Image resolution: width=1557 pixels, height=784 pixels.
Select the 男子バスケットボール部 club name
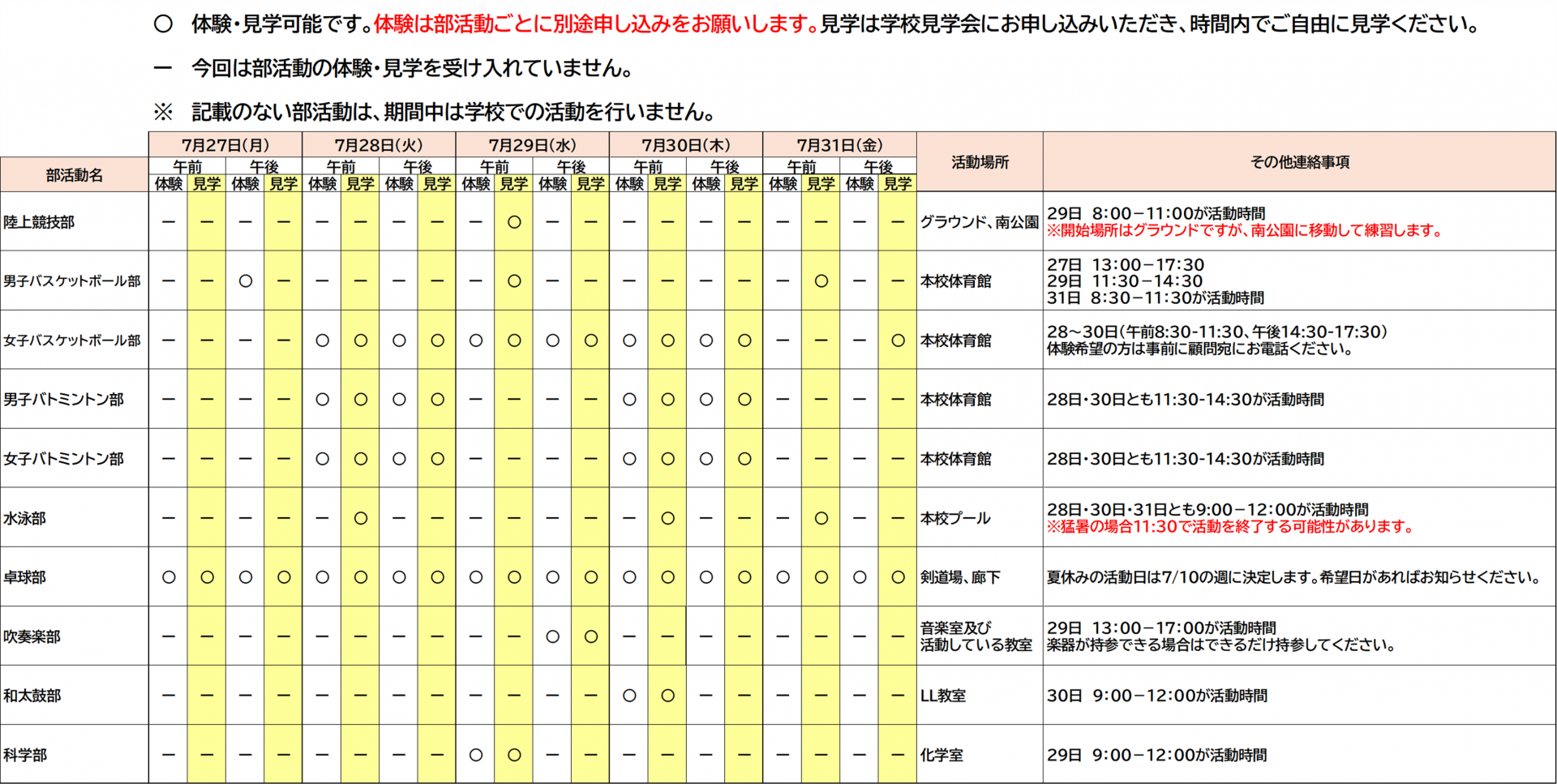[72, 281]
